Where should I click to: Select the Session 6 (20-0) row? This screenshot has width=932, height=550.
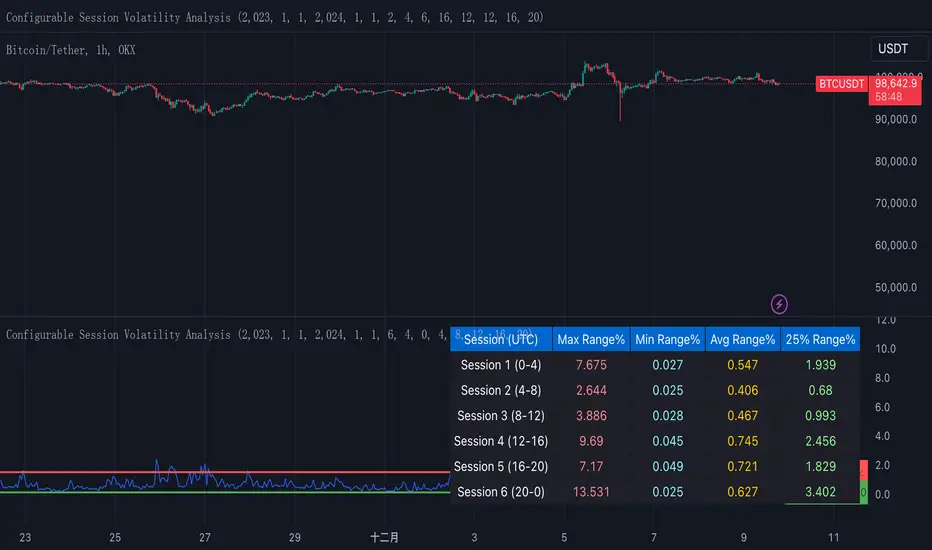[x=655, y=492]
